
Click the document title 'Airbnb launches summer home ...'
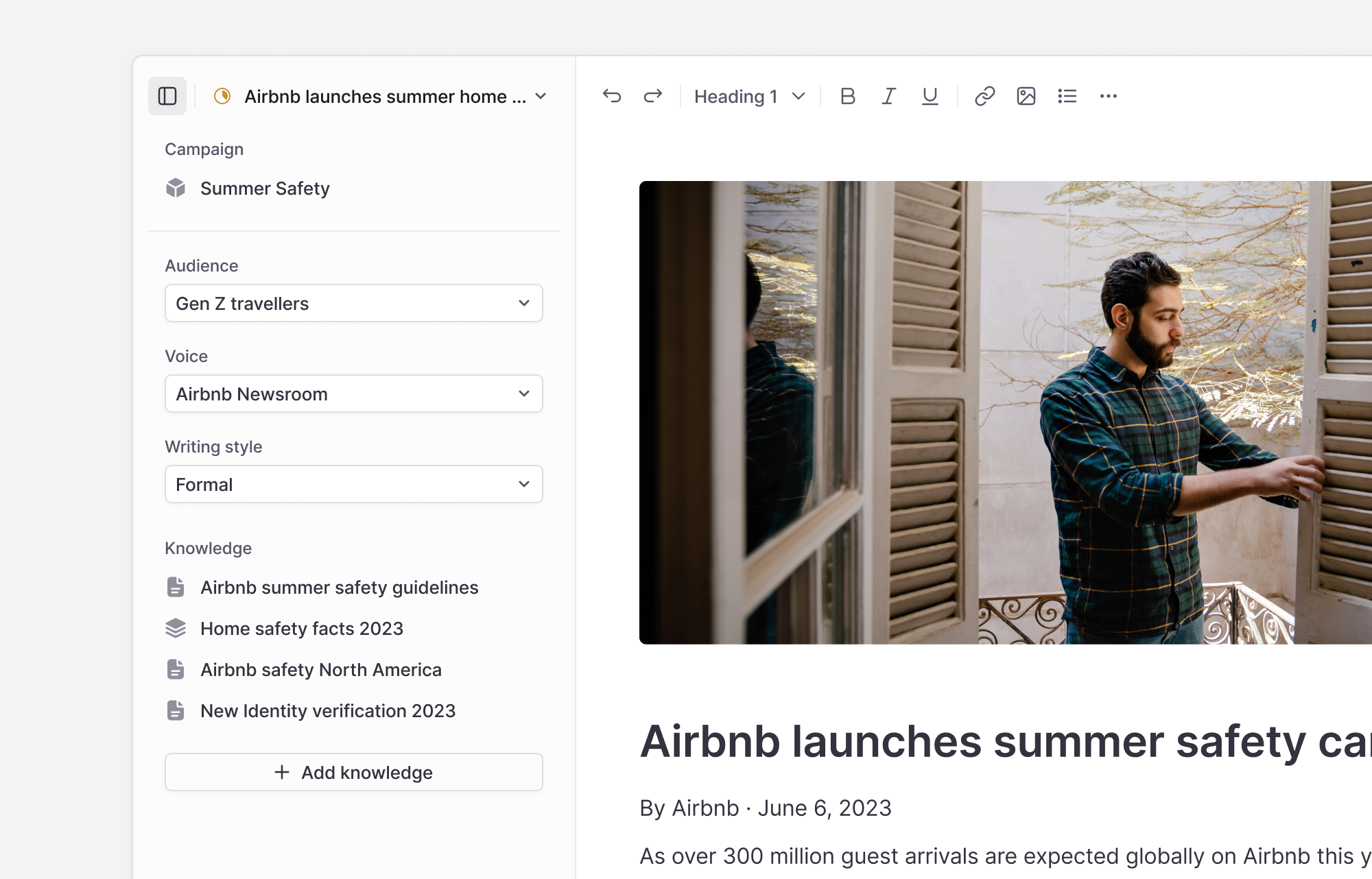coord(386,96)
